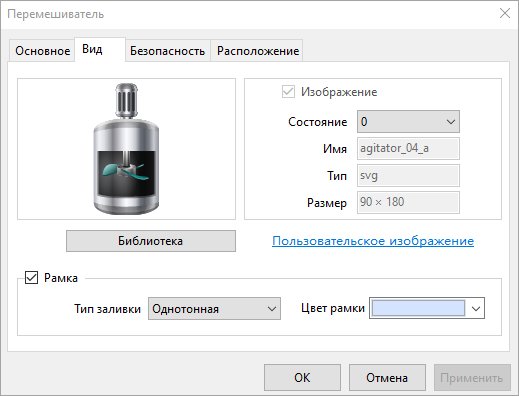Click the Тип field showing svg

(x=408, y=175)
